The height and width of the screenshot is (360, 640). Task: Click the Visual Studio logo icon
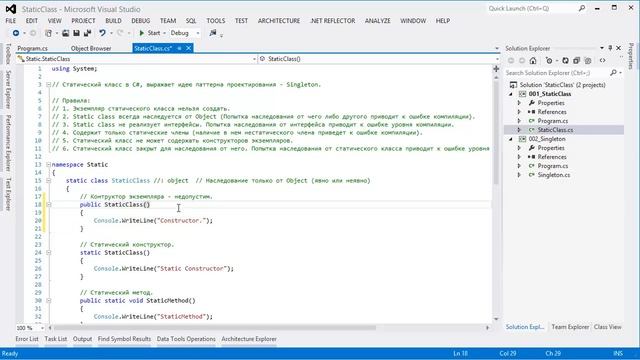(11, 9)
